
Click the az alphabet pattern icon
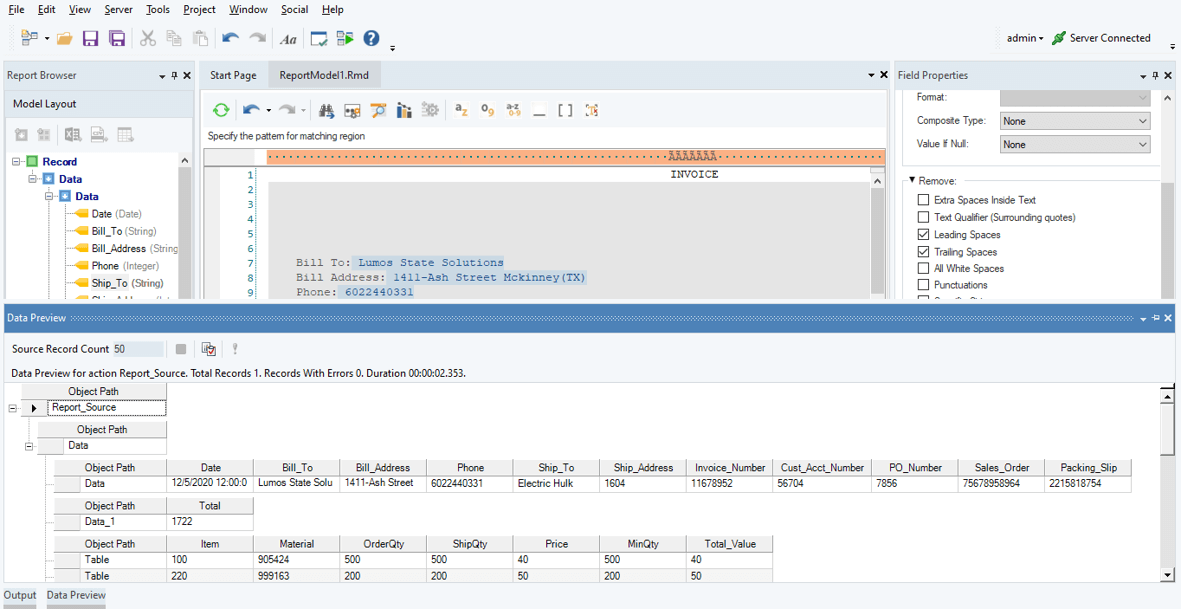point(461,110)
